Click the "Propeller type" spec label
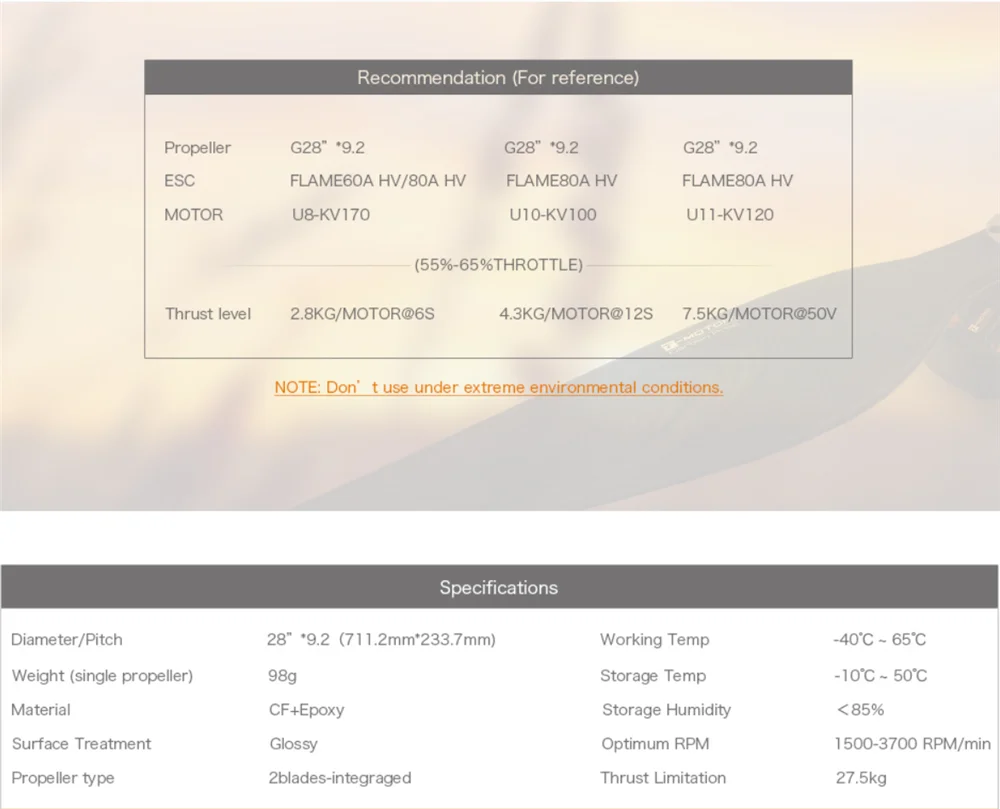The height and width of the screenshot is (809, 1000). pos(63,778)
